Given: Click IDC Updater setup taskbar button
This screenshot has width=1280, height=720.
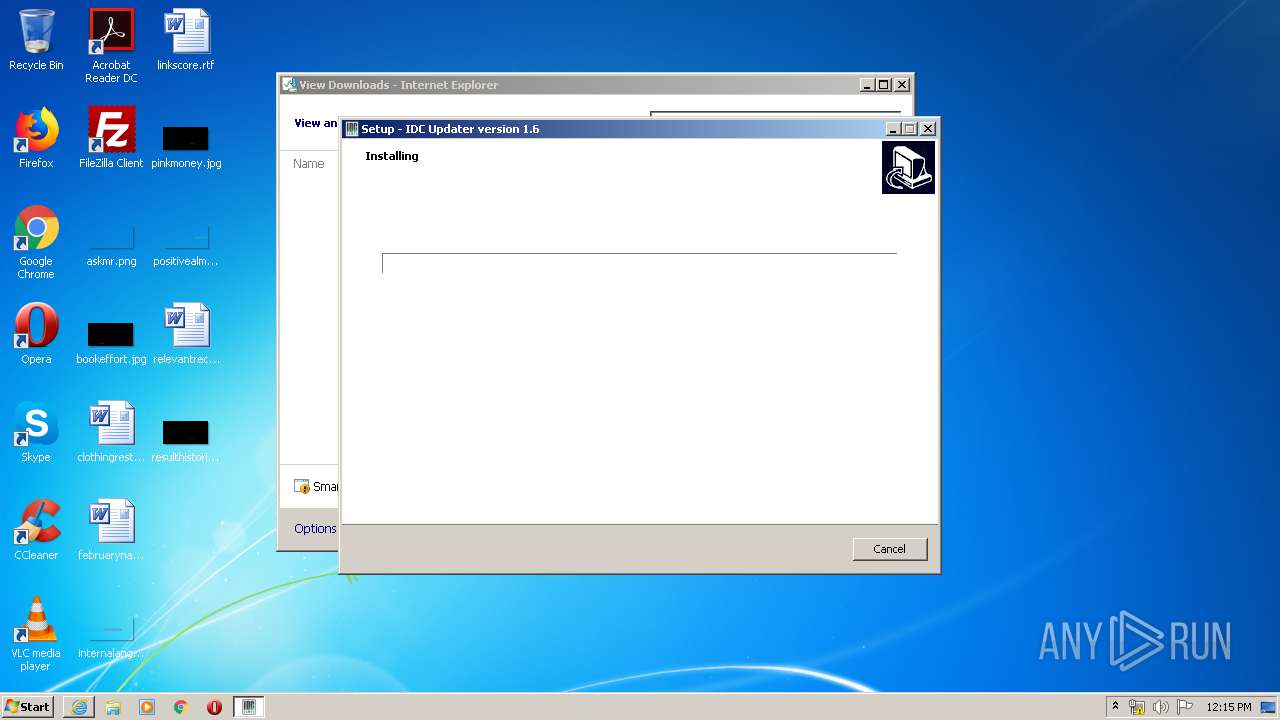Looking at the screenshot, I should pos(249,707).
